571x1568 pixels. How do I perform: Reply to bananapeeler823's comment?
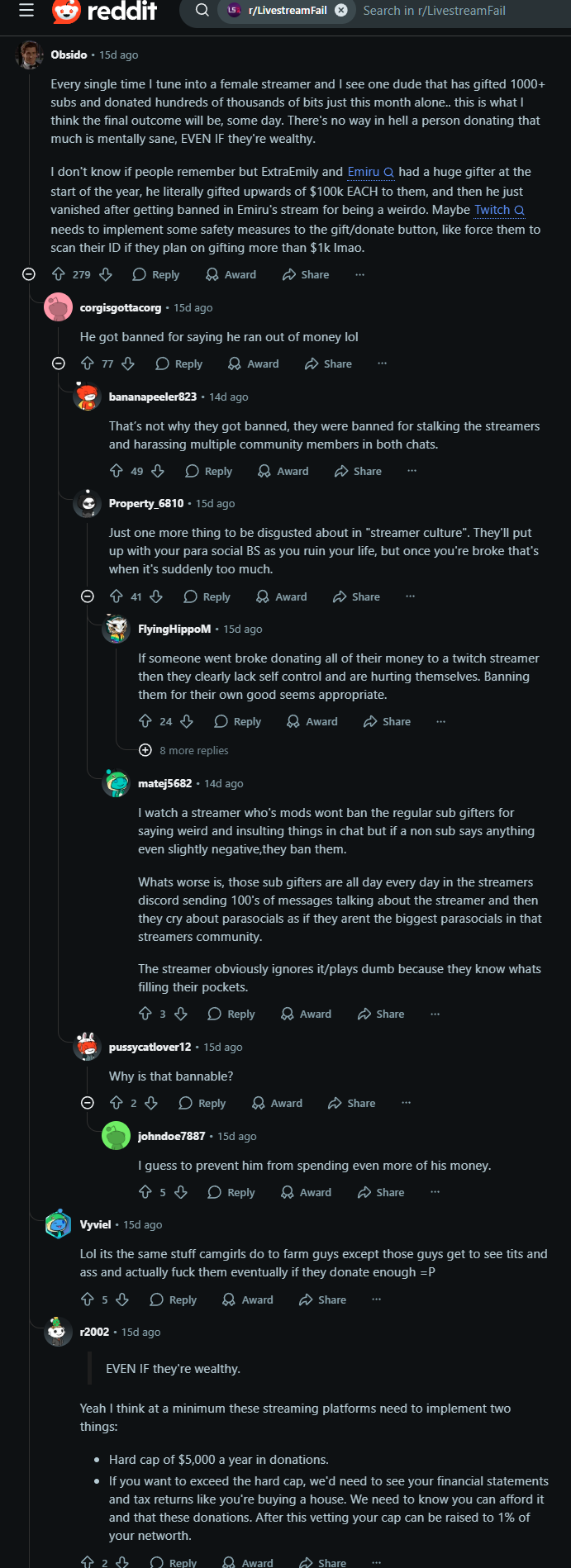208,471
